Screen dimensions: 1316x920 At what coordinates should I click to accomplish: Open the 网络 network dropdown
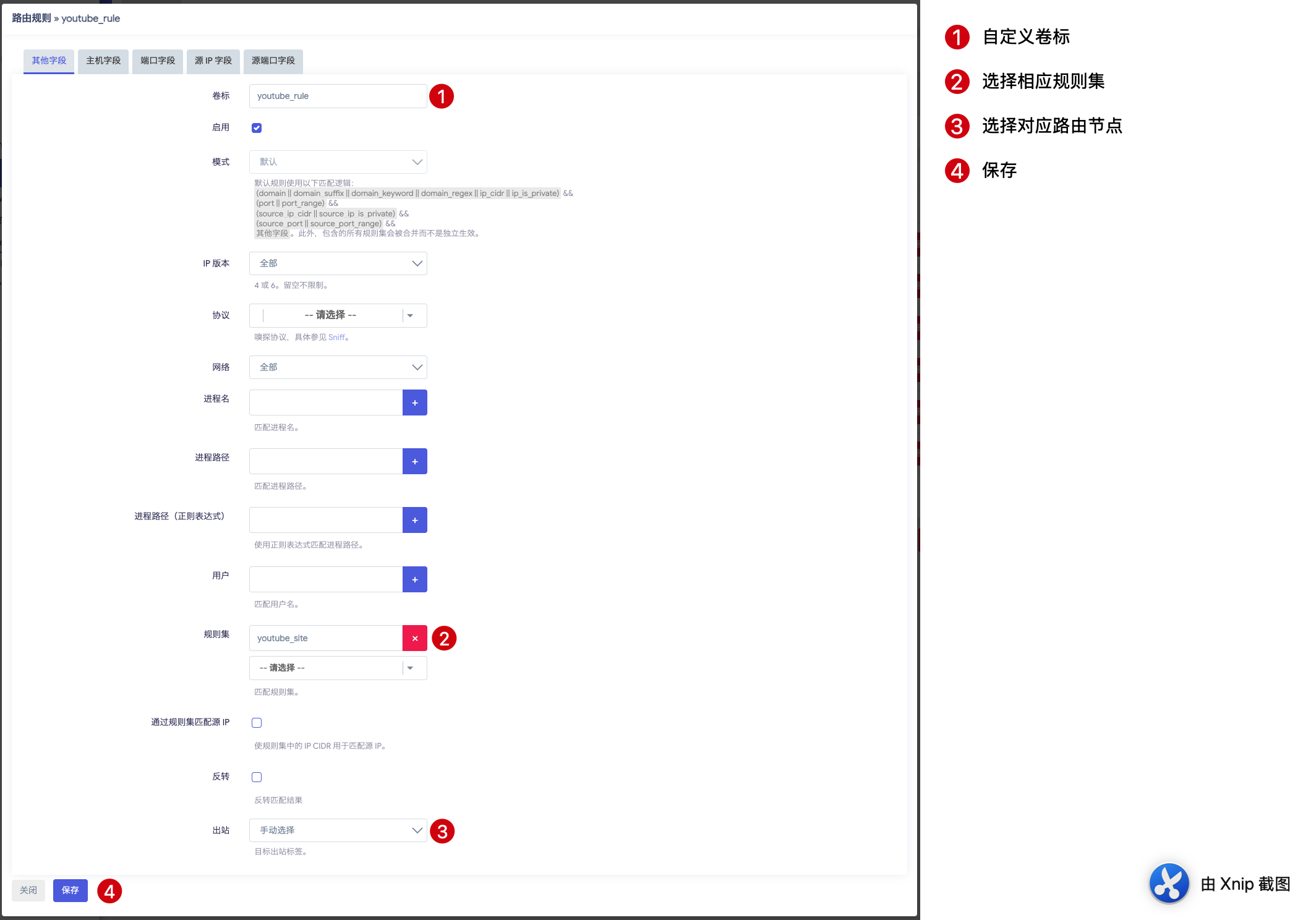[x=338, y=367]
